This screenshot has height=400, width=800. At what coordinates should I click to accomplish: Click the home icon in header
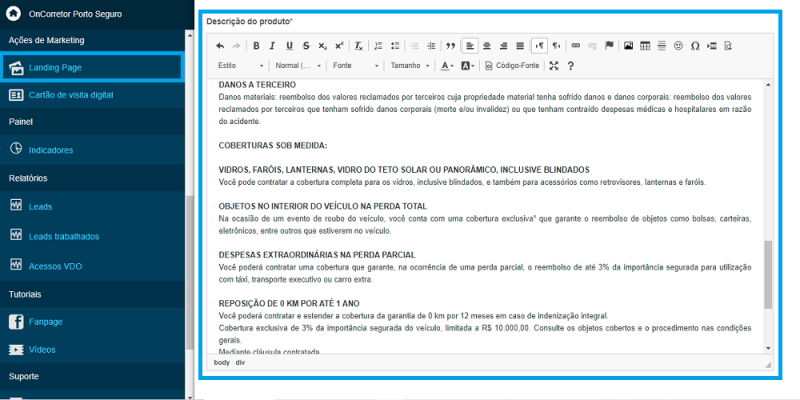(13, 14)
